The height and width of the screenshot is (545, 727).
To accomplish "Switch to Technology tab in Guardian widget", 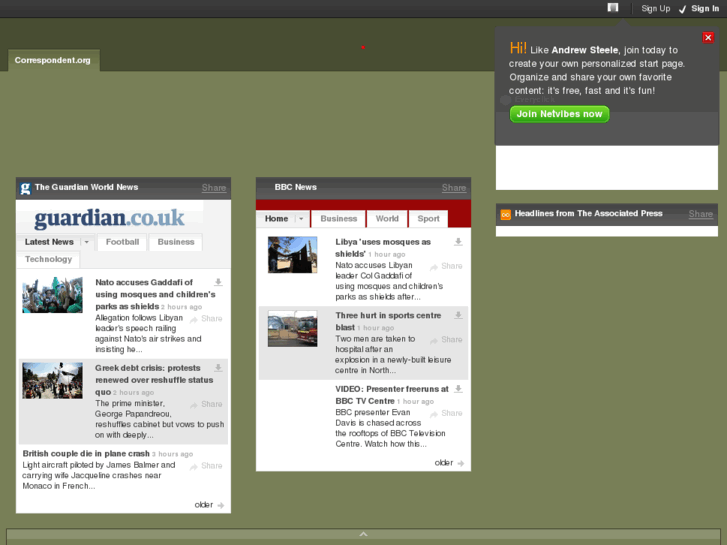I will click(x=48, y=259).
